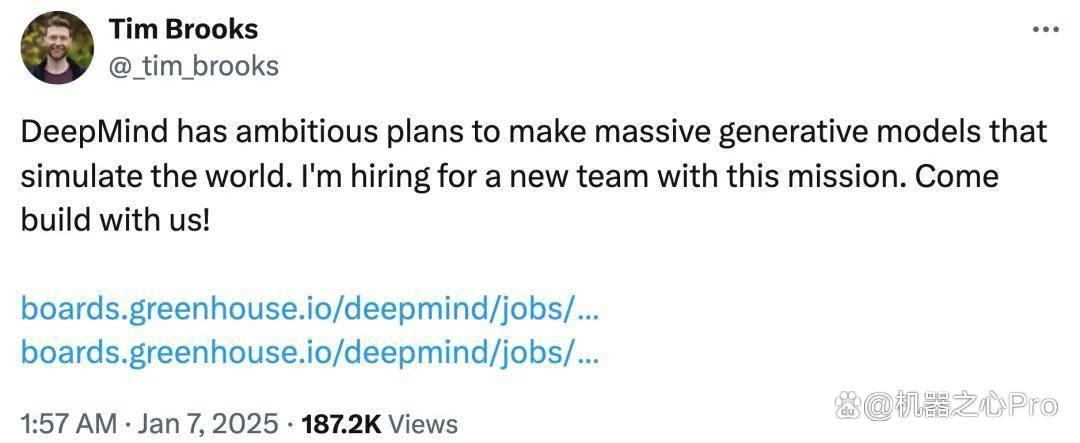Image resolution: width=1080 pixels, height=443 pixels.
Task: Click Tim Brooks' profile avatar photo
Action: click(57, 48)
